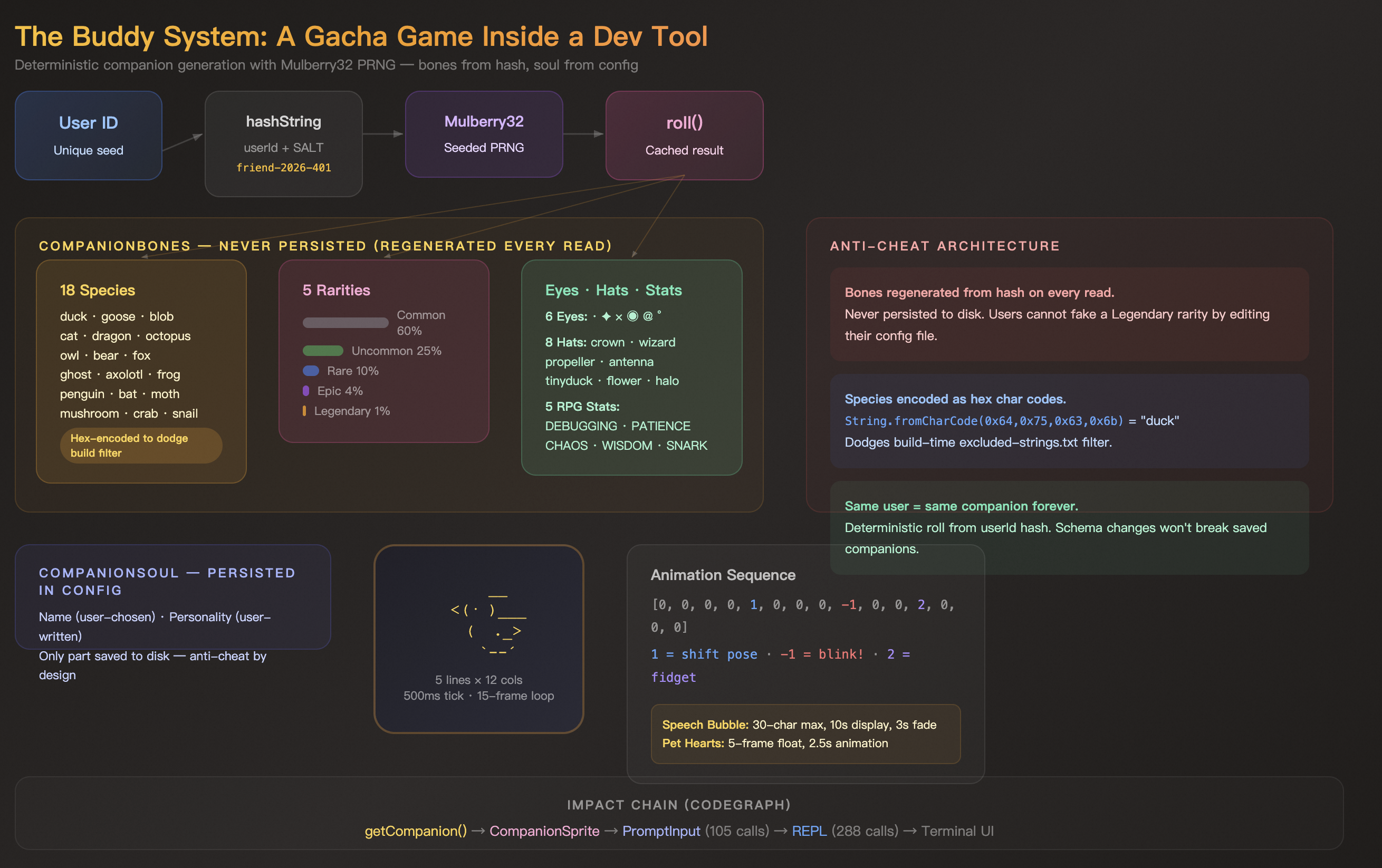Click the CompanionSprite link
Image resolution: width=1382 pixels, height=868 pixels.
(544, 831)
